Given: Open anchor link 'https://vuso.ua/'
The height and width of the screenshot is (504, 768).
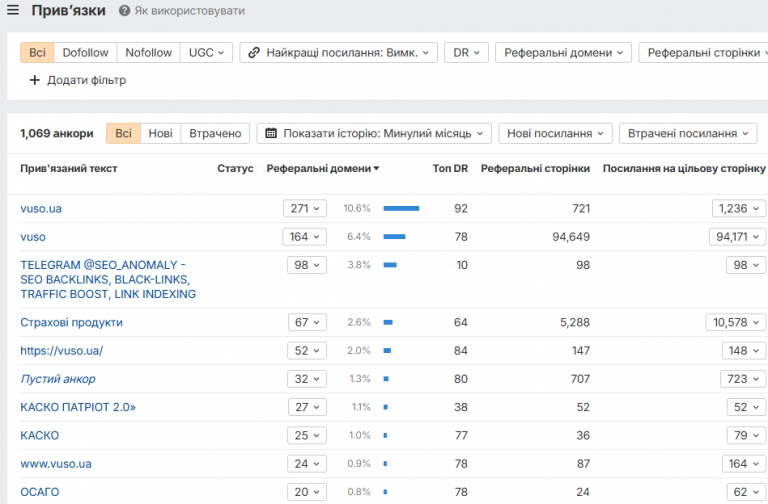Looking at the screenshot, I should (62, 351).
